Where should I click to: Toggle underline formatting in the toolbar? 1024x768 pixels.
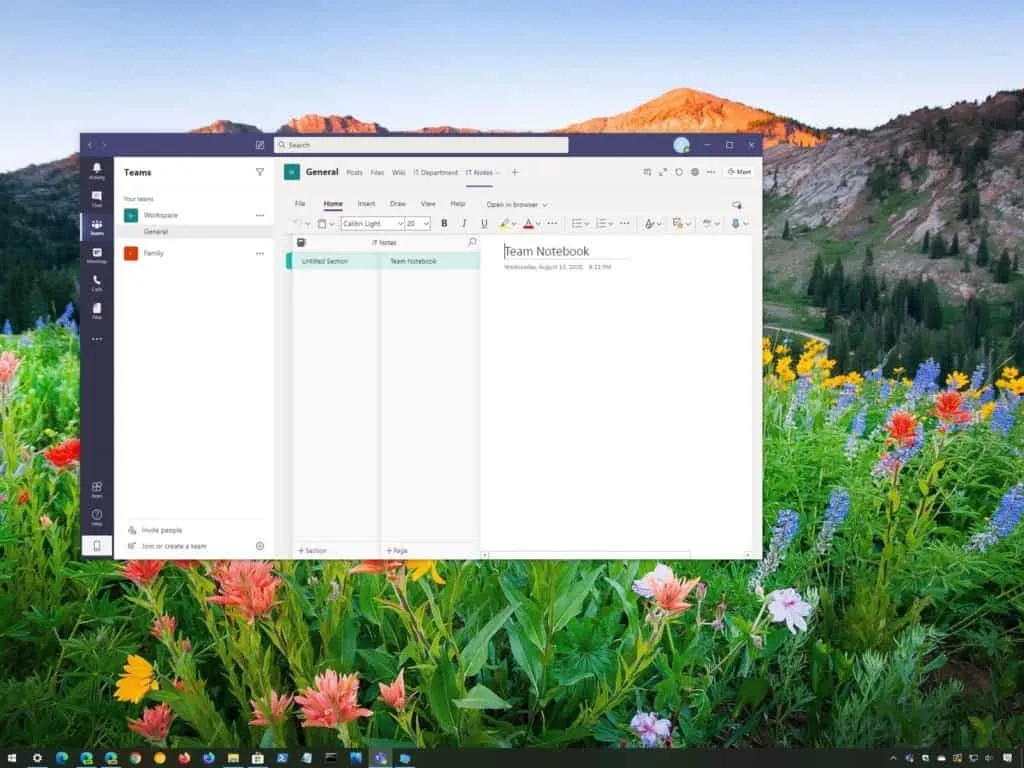(483, 223)
